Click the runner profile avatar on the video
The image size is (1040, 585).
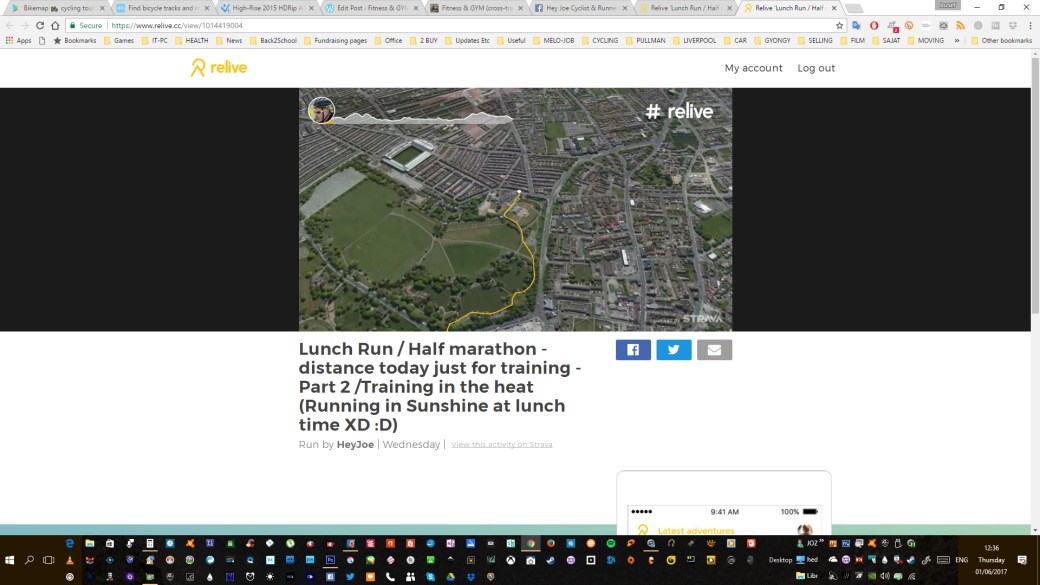pos(321,110)
